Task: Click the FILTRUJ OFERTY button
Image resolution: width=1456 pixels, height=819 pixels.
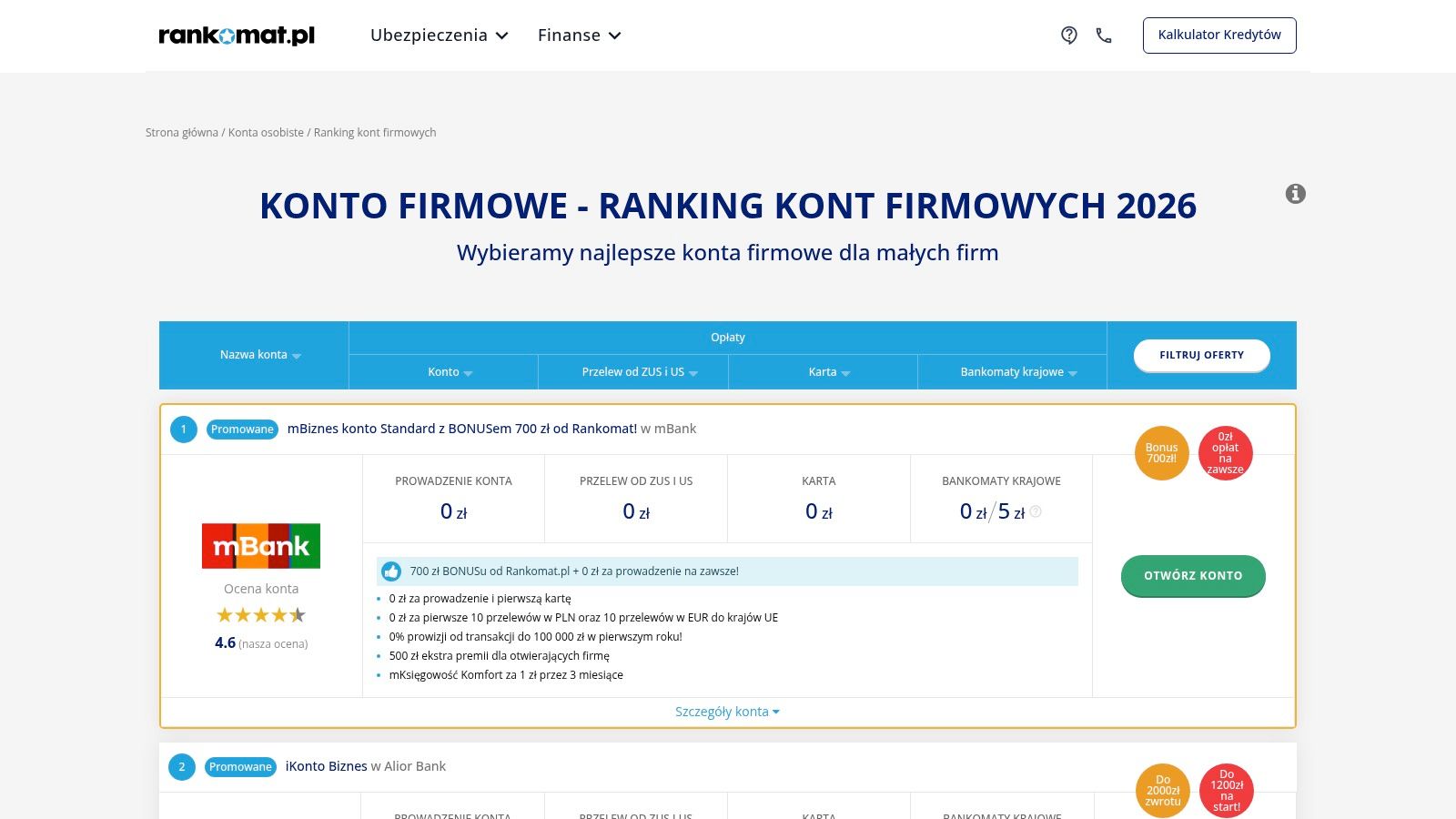Action: tap(1201, 356)
